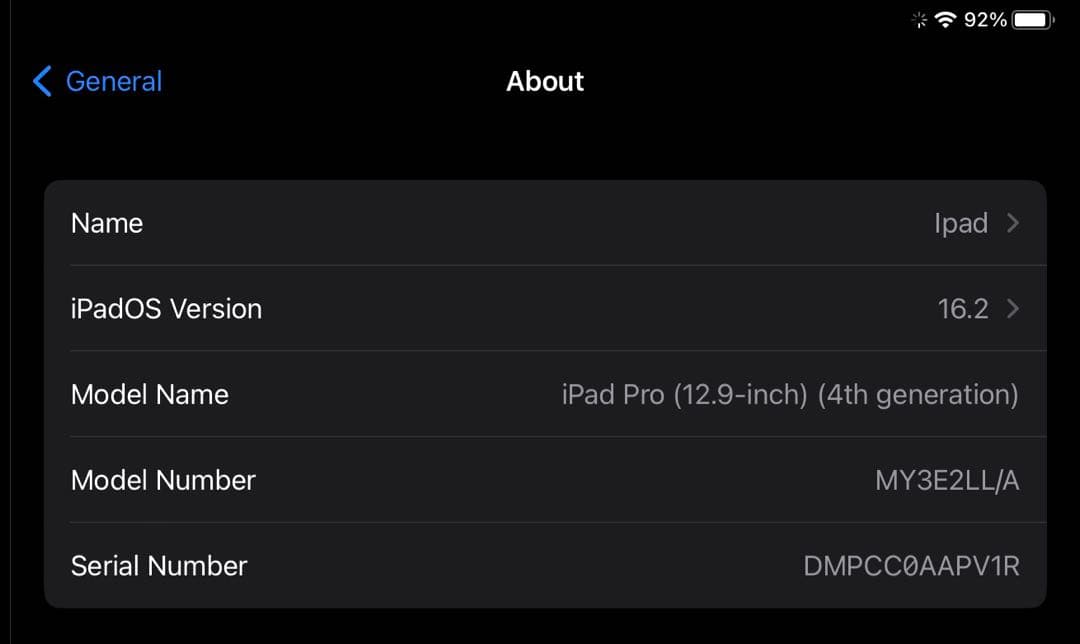Screen dimensions: 1080x644
Task: Go back to General settings
Action: (x=95, y=81)
